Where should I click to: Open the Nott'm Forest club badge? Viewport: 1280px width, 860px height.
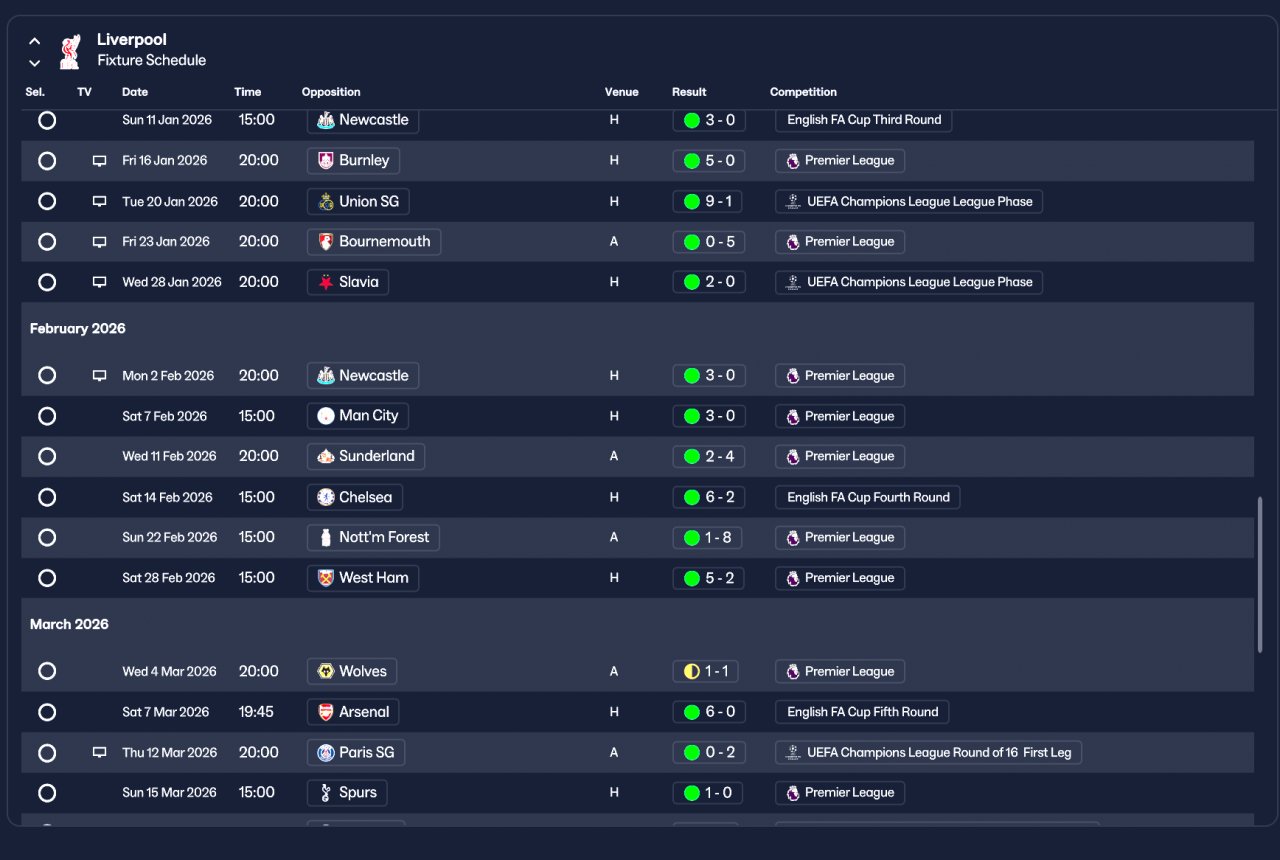click(325, 537)
